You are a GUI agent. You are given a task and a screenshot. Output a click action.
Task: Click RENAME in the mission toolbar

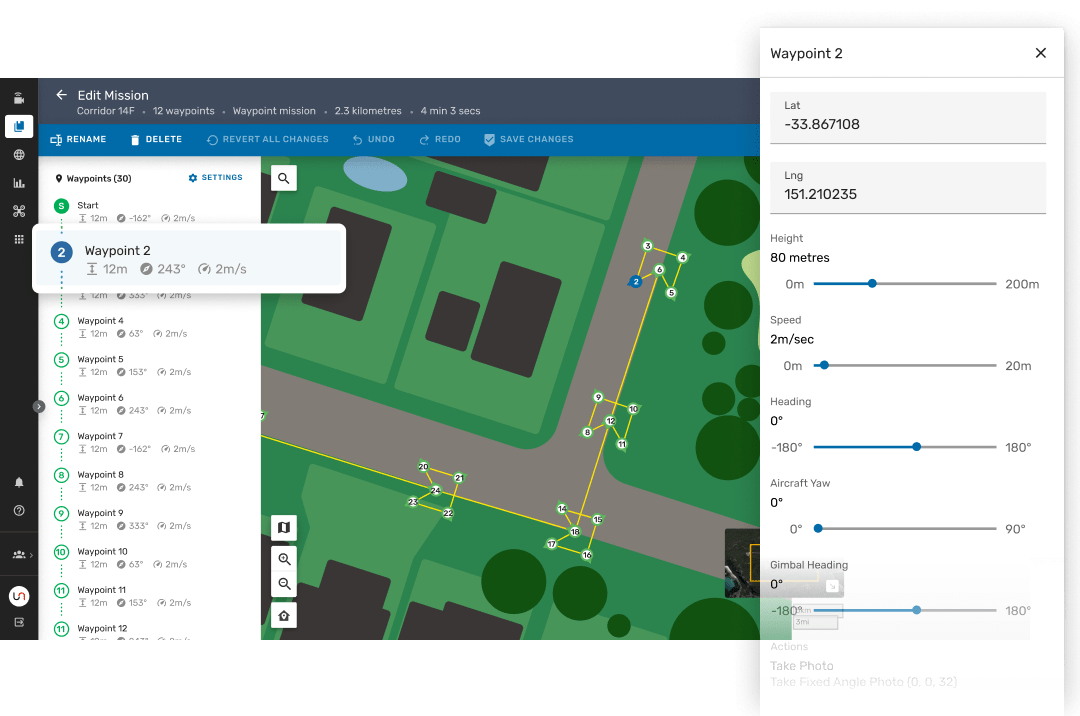[78, 139]
